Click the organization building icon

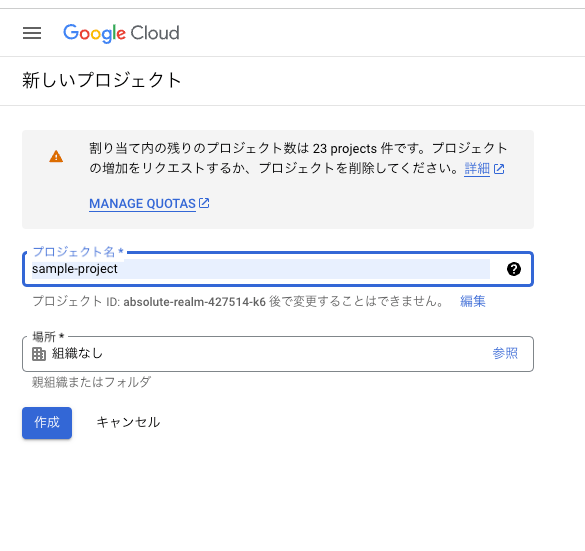tap(39, 354)
